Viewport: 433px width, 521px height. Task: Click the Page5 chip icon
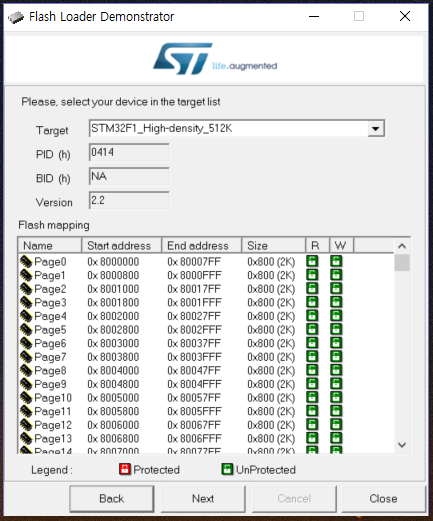pyautogui.click(x=26, y=330)
